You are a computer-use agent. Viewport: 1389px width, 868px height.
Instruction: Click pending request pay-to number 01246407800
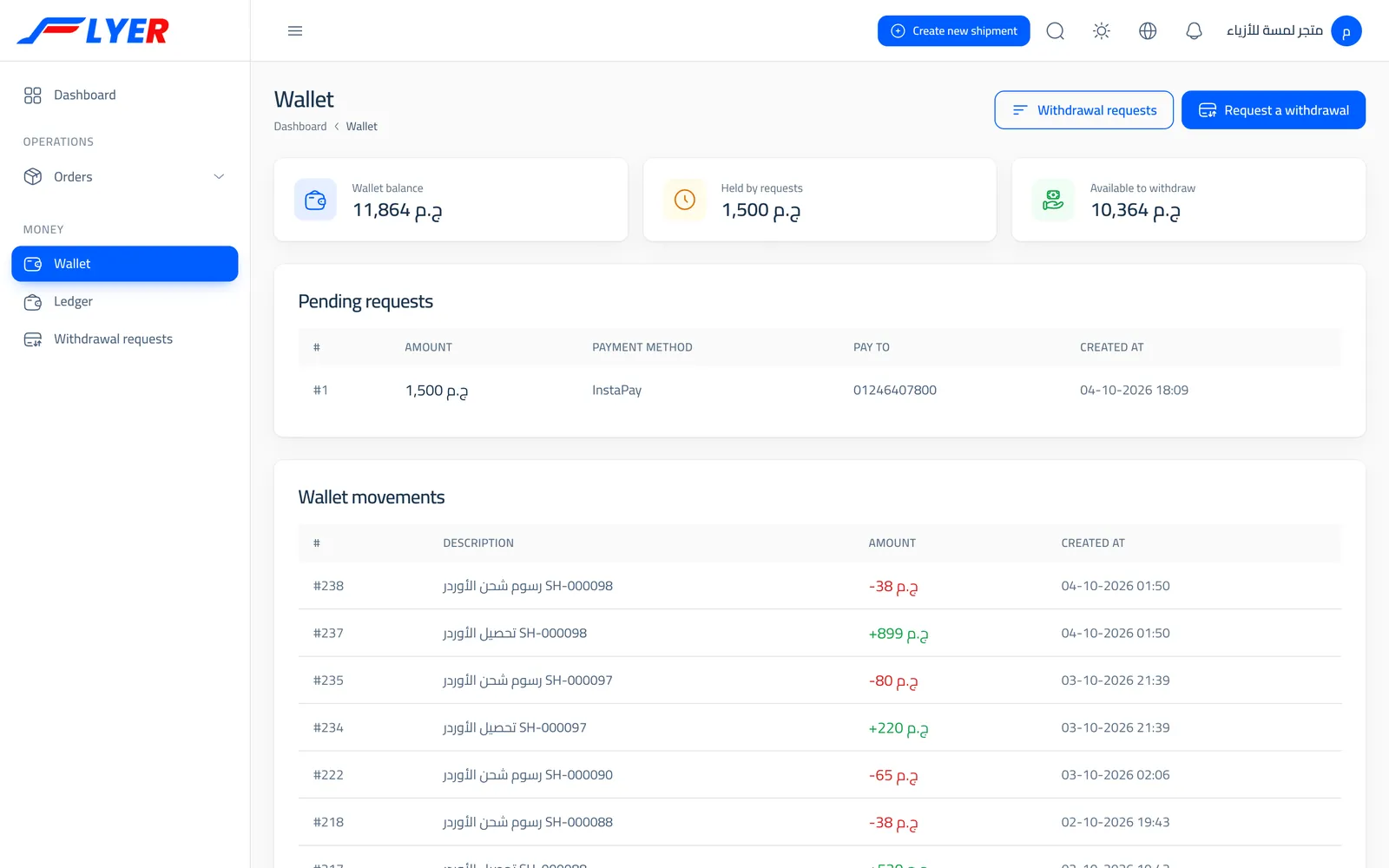(895, 391)
